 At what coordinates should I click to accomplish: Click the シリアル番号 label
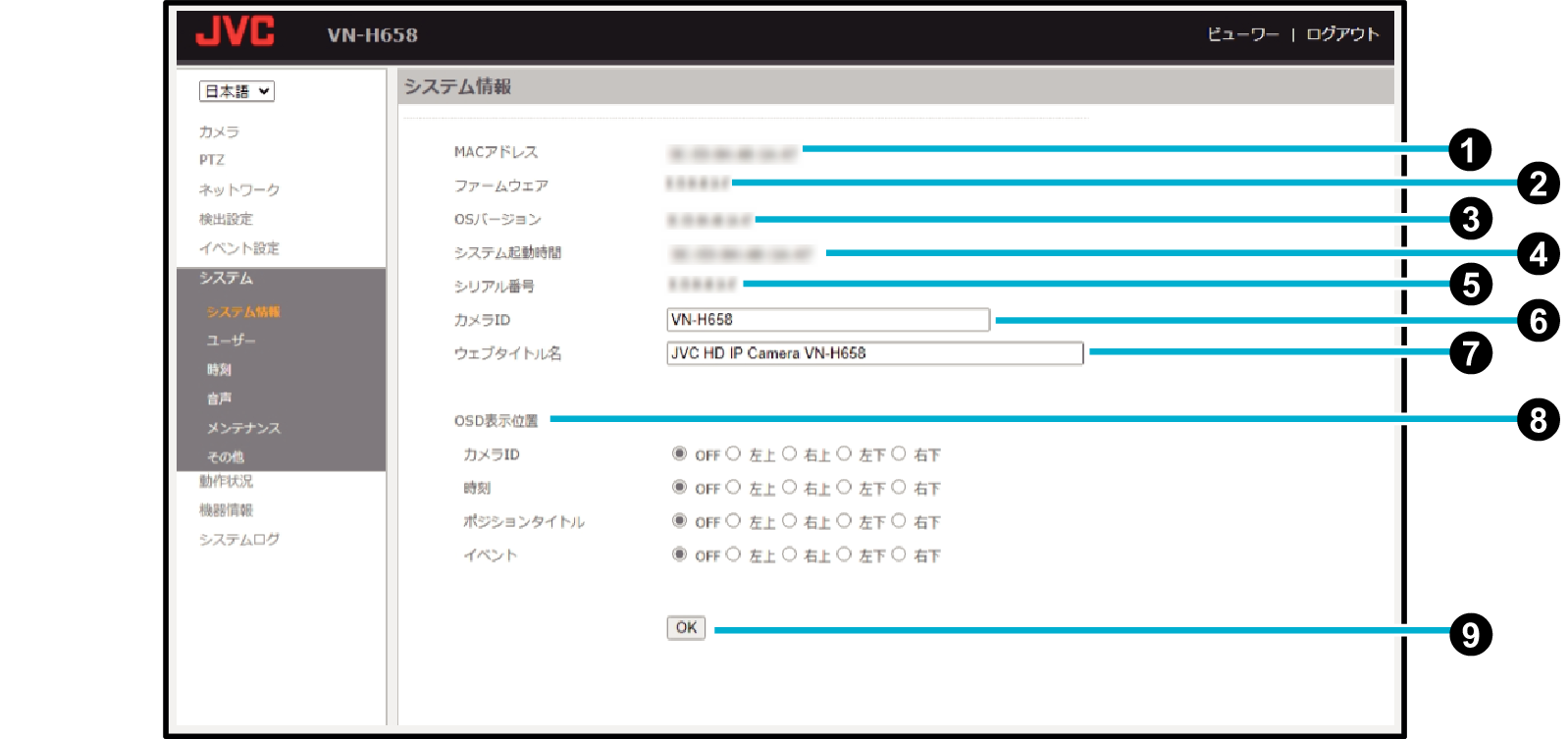(x=494, y=287)
